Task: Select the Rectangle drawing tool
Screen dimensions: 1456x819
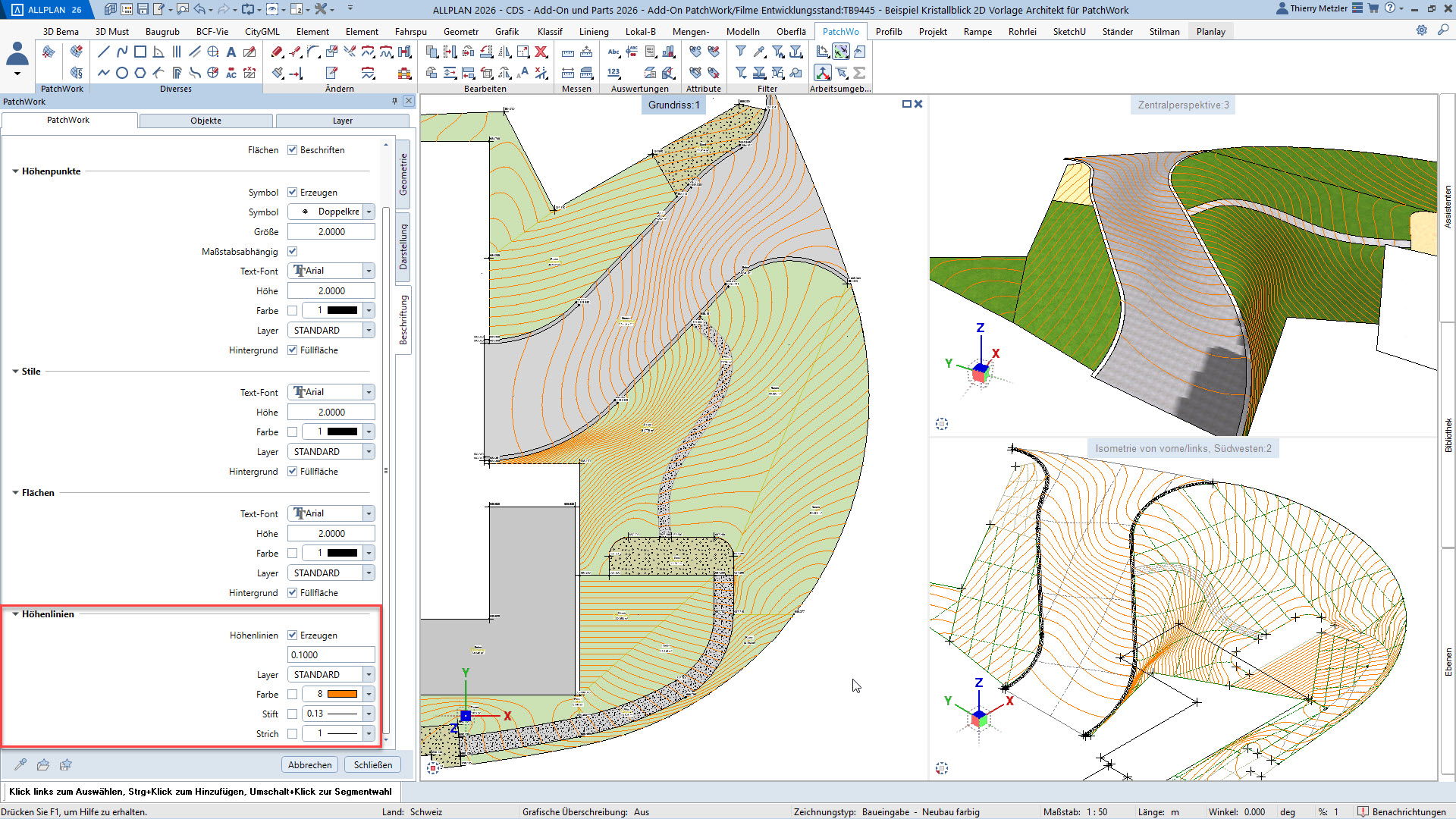Action: tap(140, 52)
